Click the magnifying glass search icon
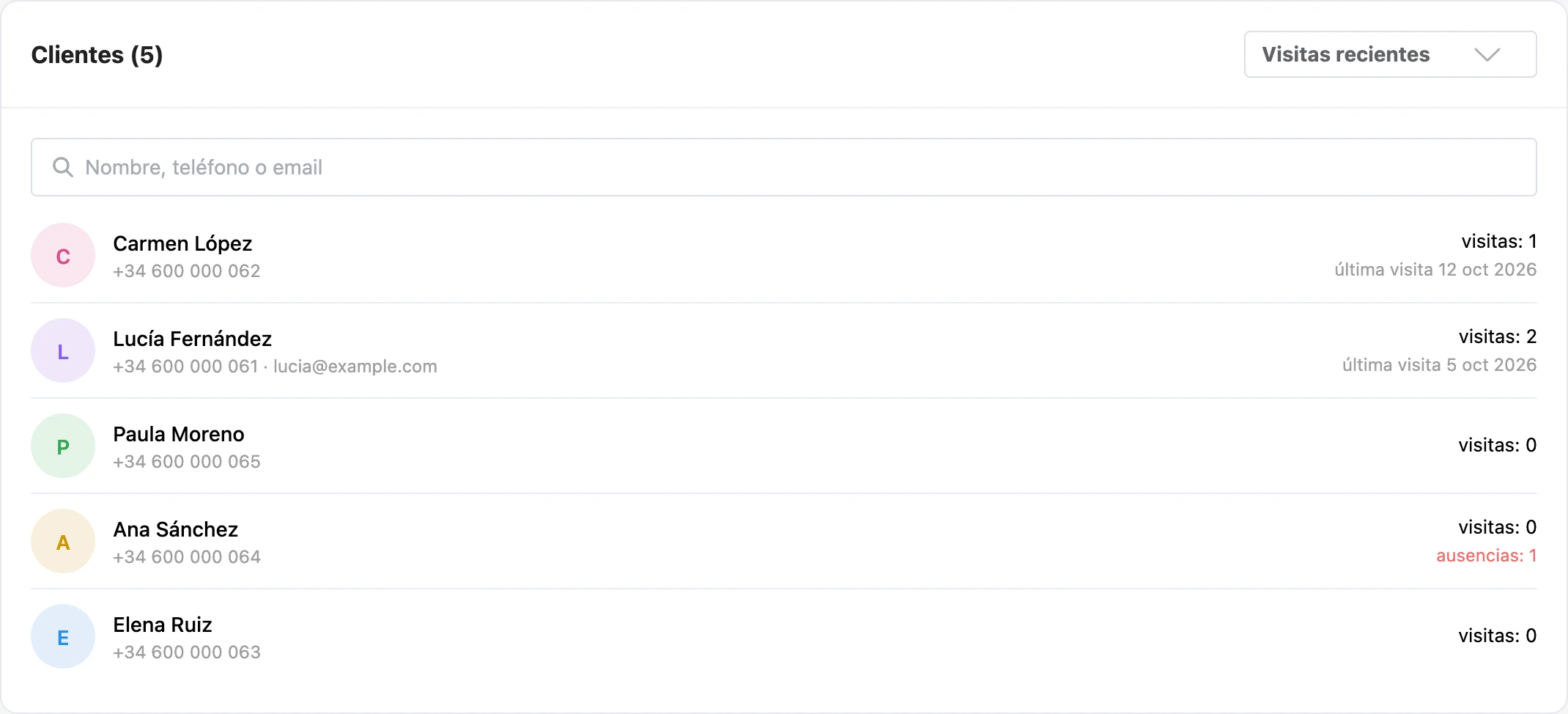 [x=63, y=167]
